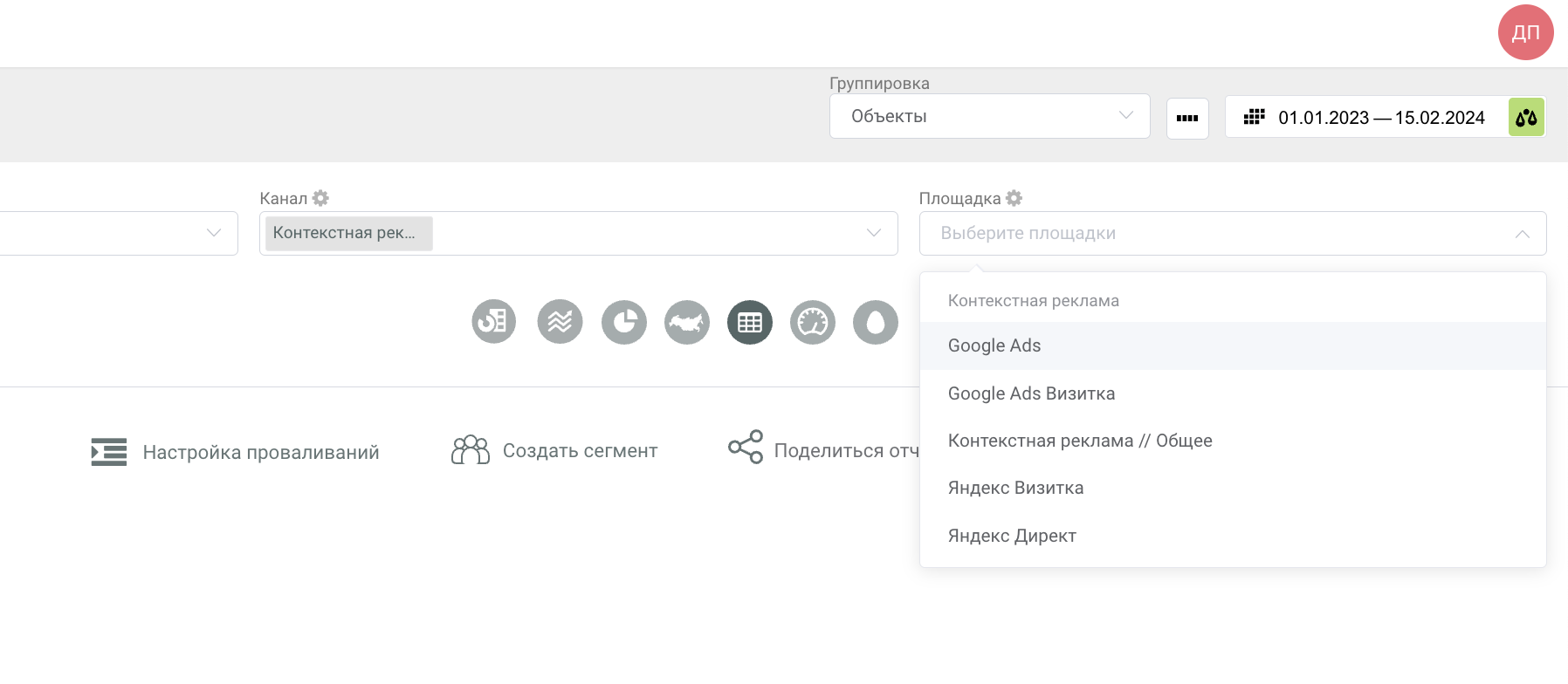1568x684 pixels.
Task: Select Яндекс Директ option
Action: pos(1012,536)
